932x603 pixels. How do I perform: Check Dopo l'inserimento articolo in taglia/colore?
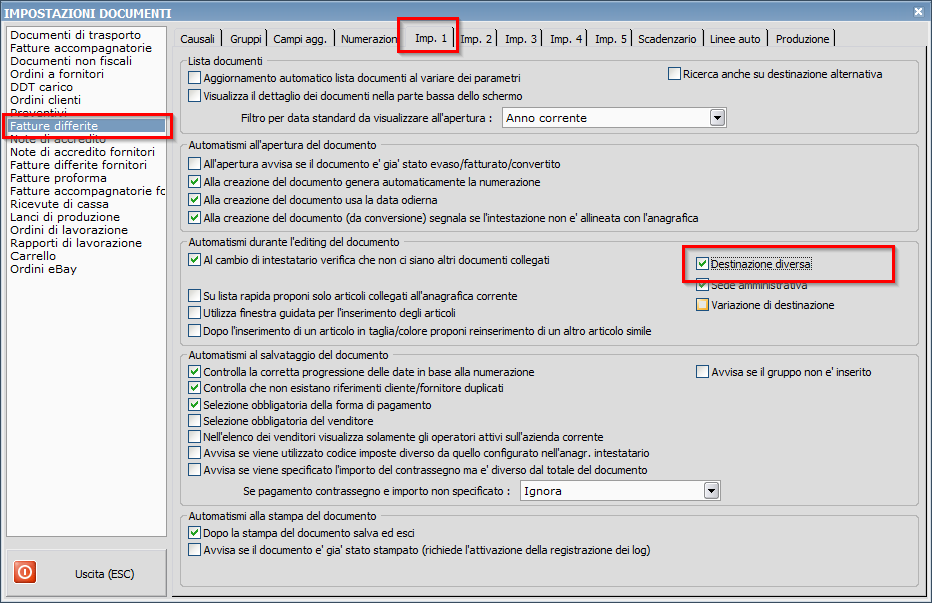pos(194,330)
